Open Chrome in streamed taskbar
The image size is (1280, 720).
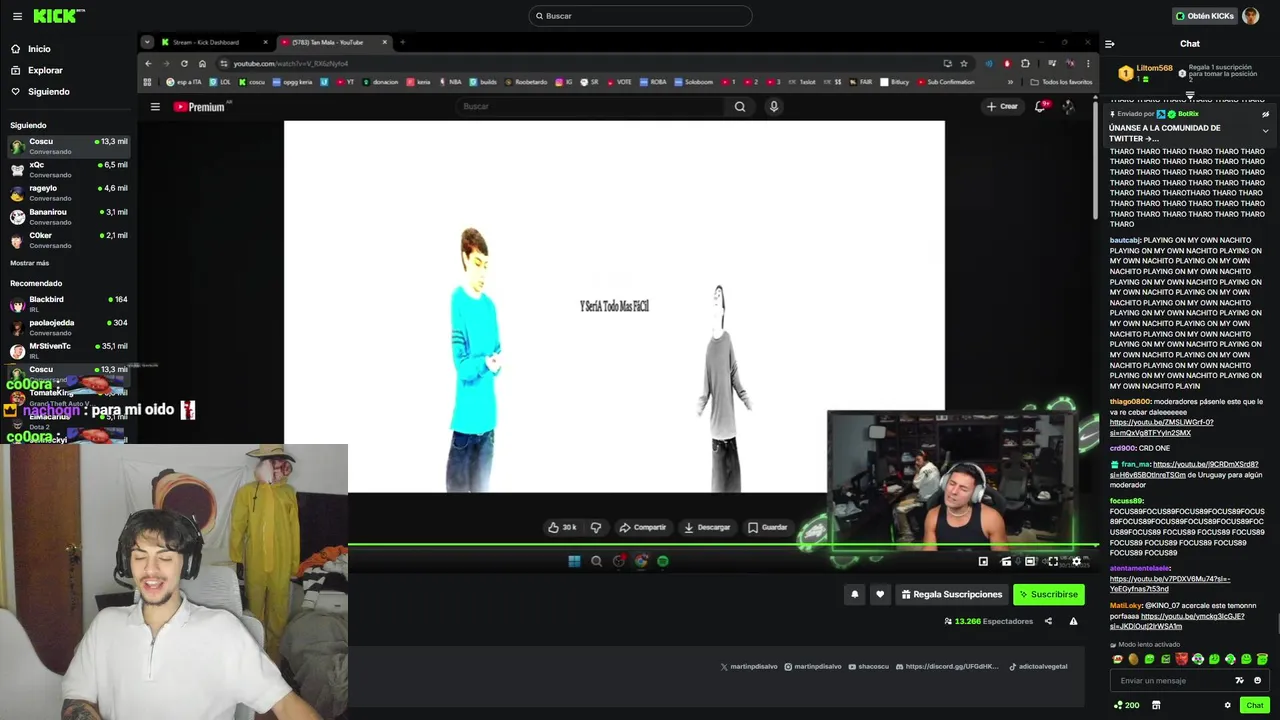(641, 561)
